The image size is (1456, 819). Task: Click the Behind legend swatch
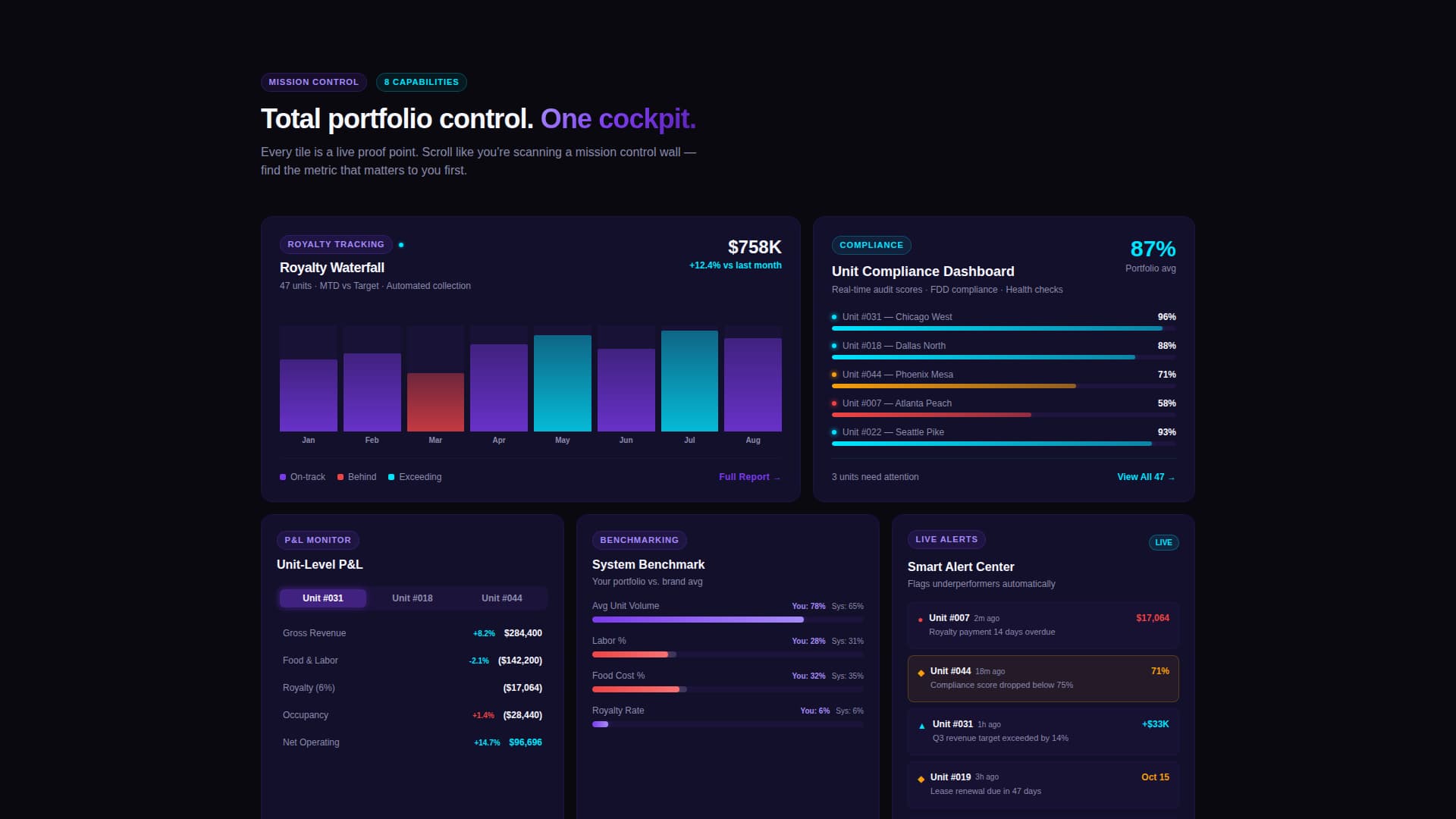(340, 477)
